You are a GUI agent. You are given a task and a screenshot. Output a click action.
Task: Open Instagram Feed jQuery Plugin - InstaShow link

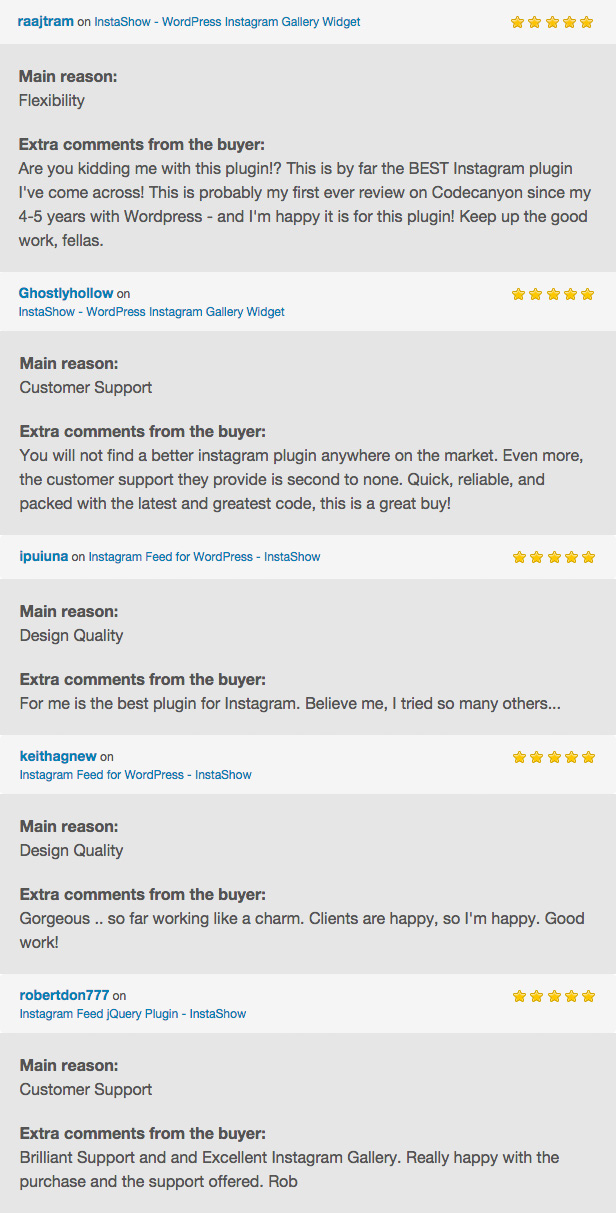click(132, 1014)
